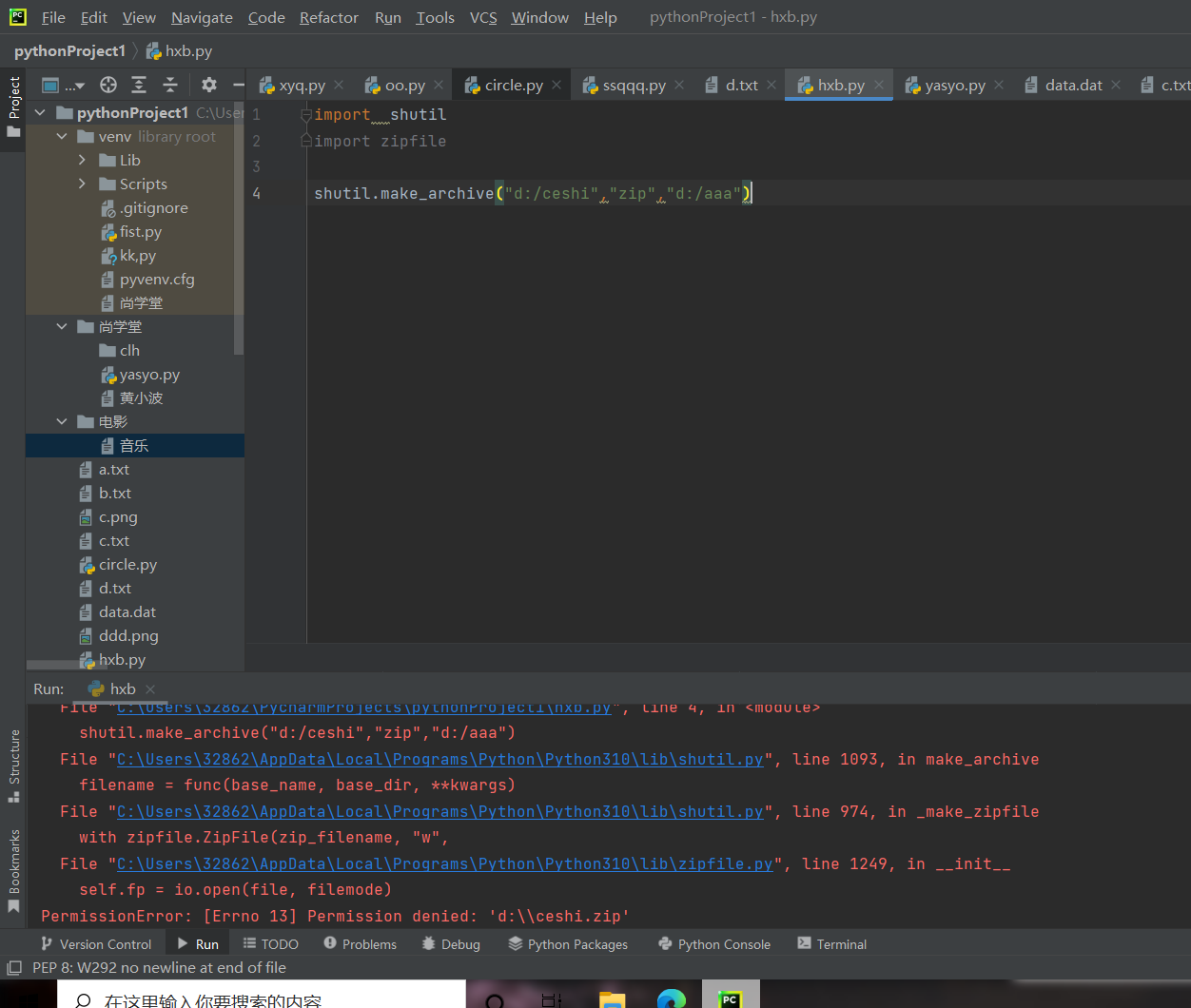The height and width of the screenshot is (1008, 1191).
Task: Select pyvenv.cfg in project tree
Action: click(x=147, y=279)
